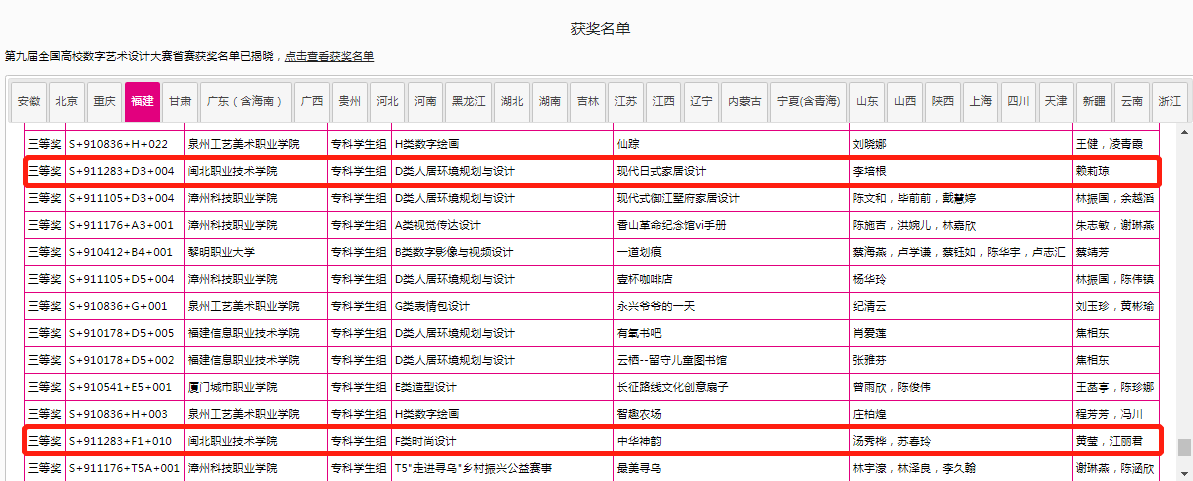Select the 江苏 province tab

click(626, 101)
